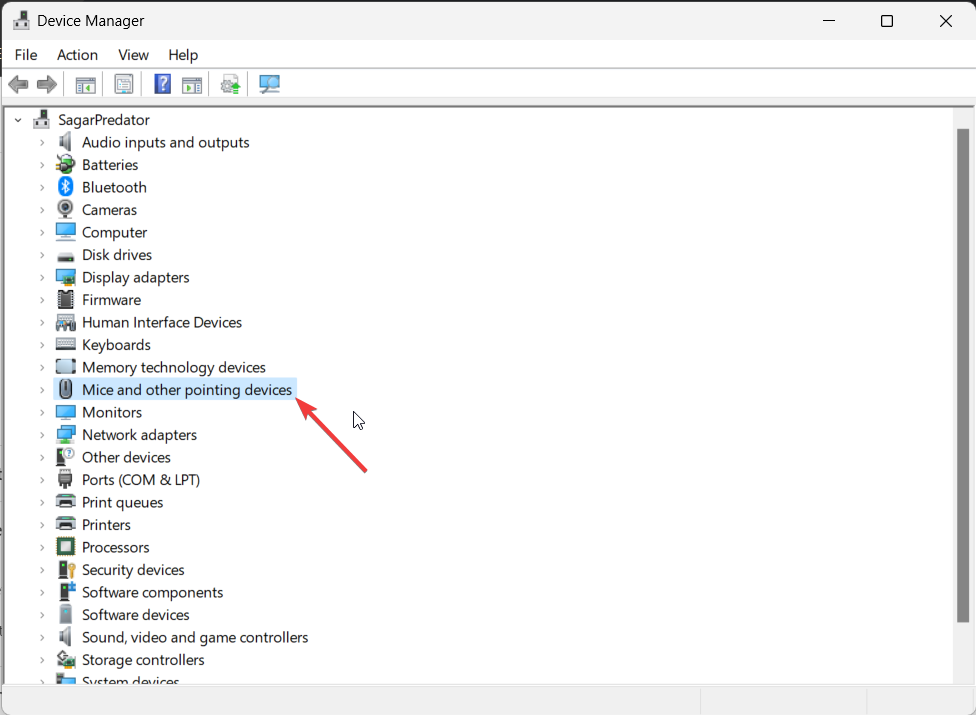976x715 pixels.
Task: Select the Keyboards label
Action: (116, 345)
